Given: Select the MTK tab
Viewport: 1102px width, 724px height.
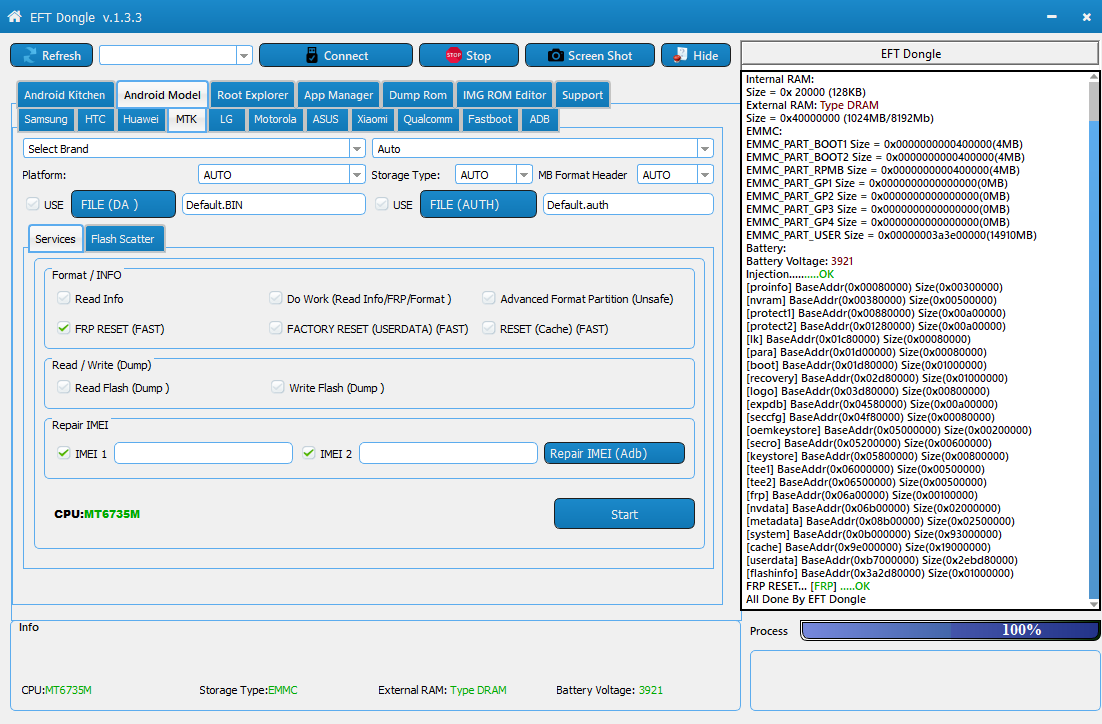Looking at the screenshot, I should point(186,119).
